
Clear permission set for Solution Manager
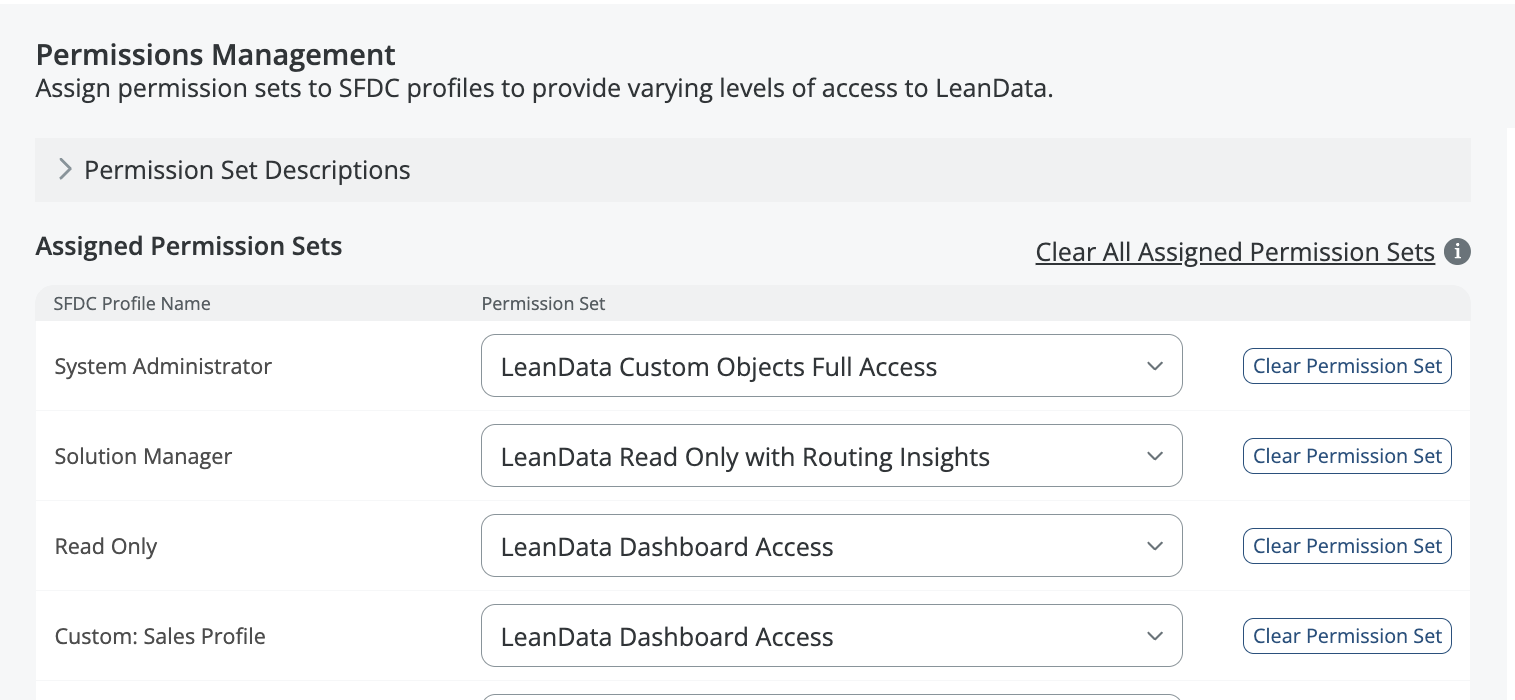1346,456
